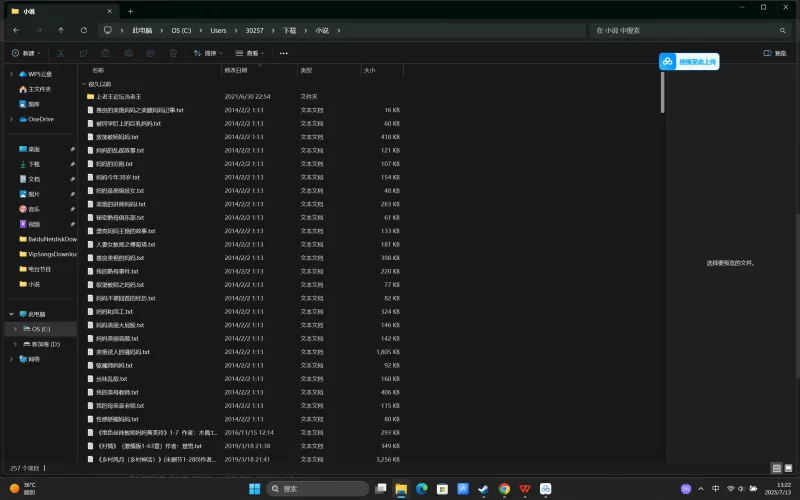Open 主文件夹 in navigation pane
800x500 pixels.
pos(35,89)
